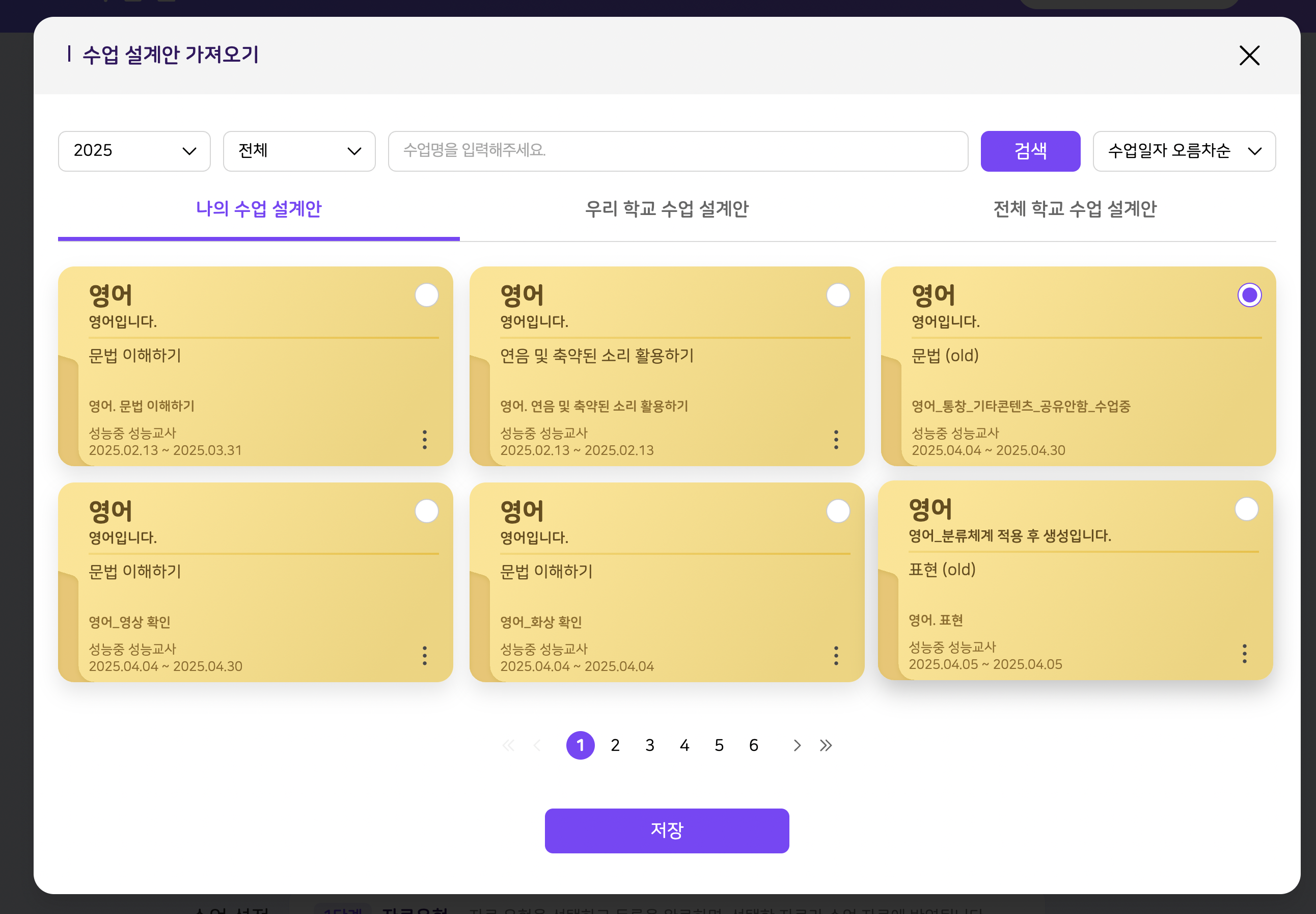Close the 수업 설계안 가져오기 dialog
Image resolution: width=1316 pixels, height=914 pixels.
1249,56
